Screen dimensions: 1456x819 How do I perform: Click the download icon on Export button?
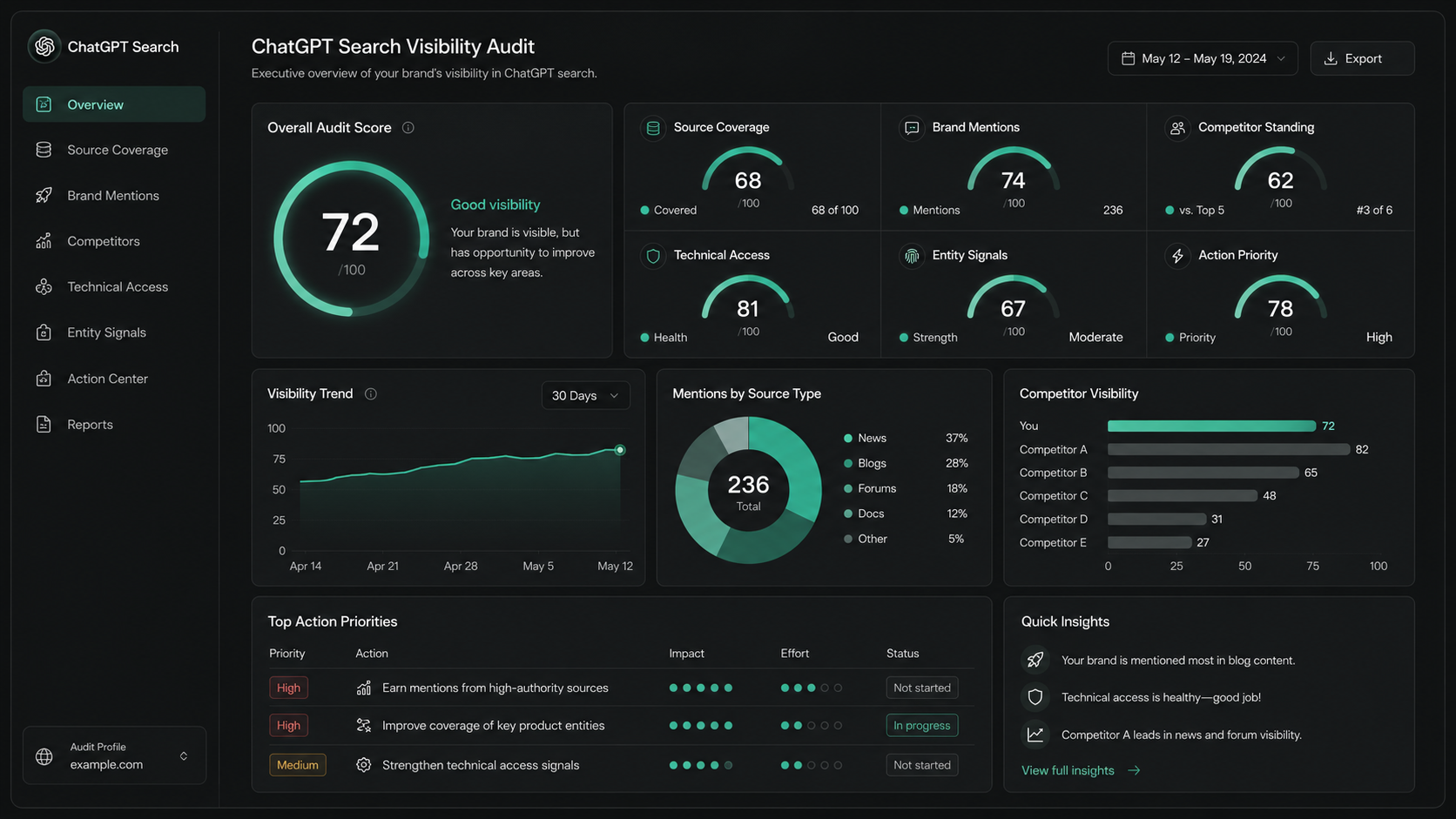click(x=1331, y=58)
